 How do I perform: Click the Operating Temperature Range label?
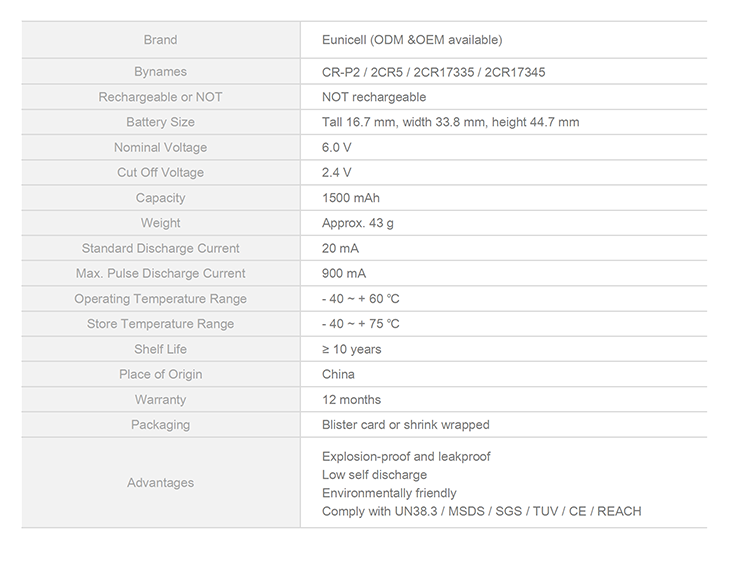point(161,298)
